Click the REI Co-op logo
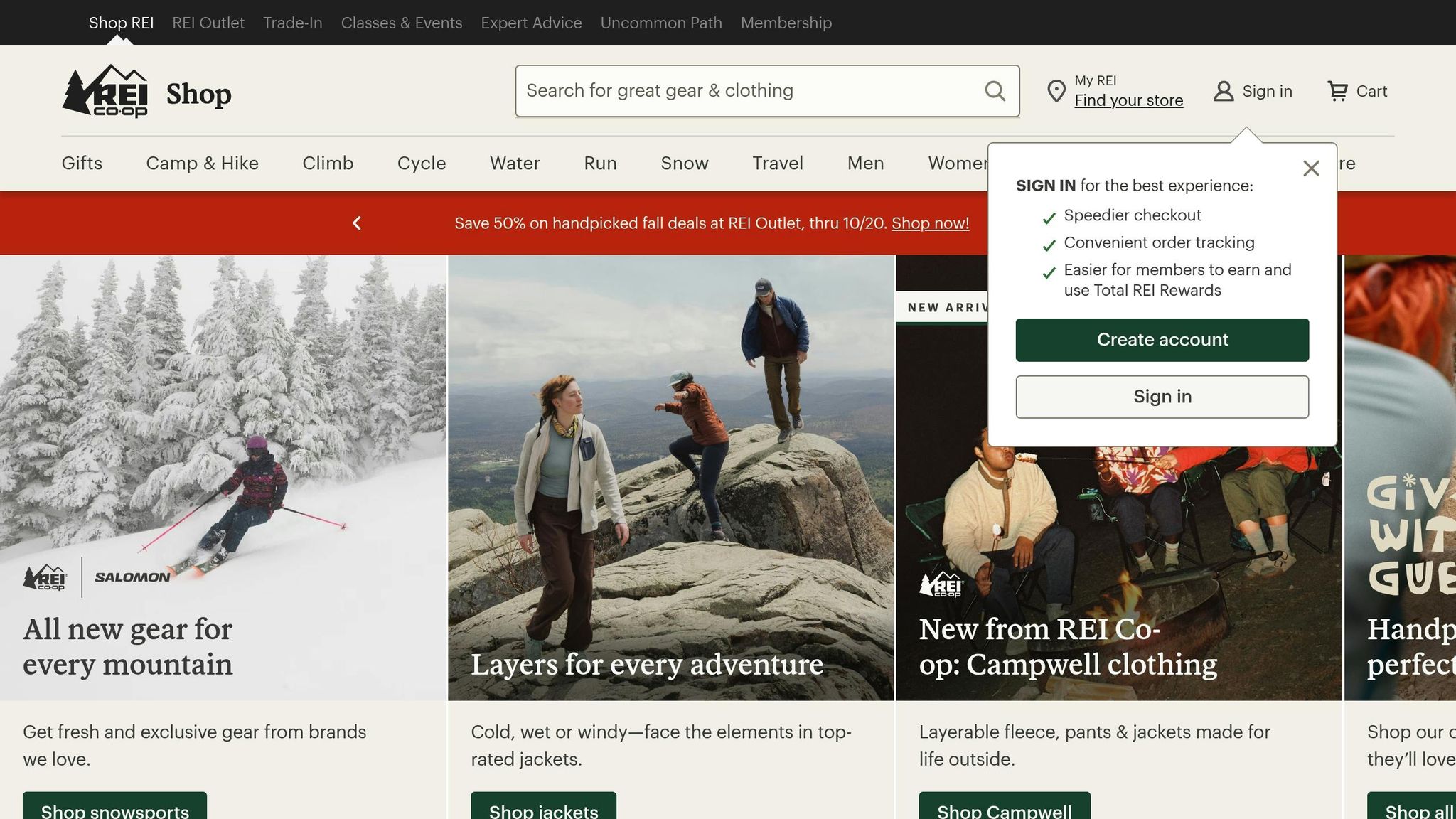Image resolution: width=1456 pixels, height=819 pixels. tap(105, 91)
